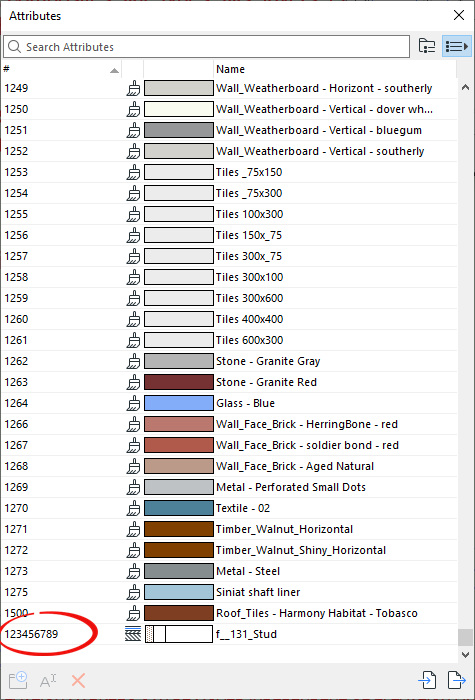This screenshot has width=475, height=700.
Task: Select Tiles 100x300 row
Action: click(229, 214)
